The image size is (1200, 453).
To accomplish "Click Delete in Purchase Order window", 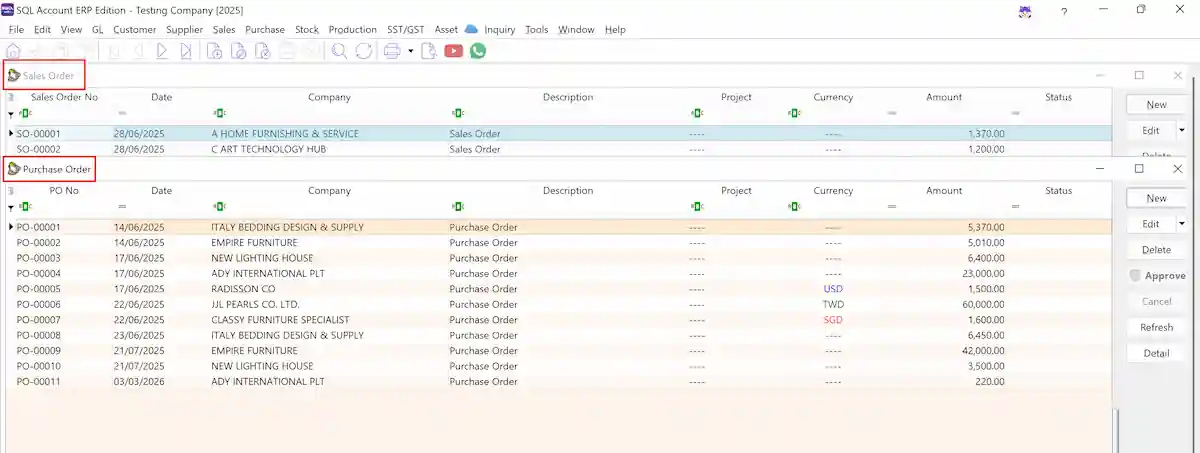I will 1156,250.
